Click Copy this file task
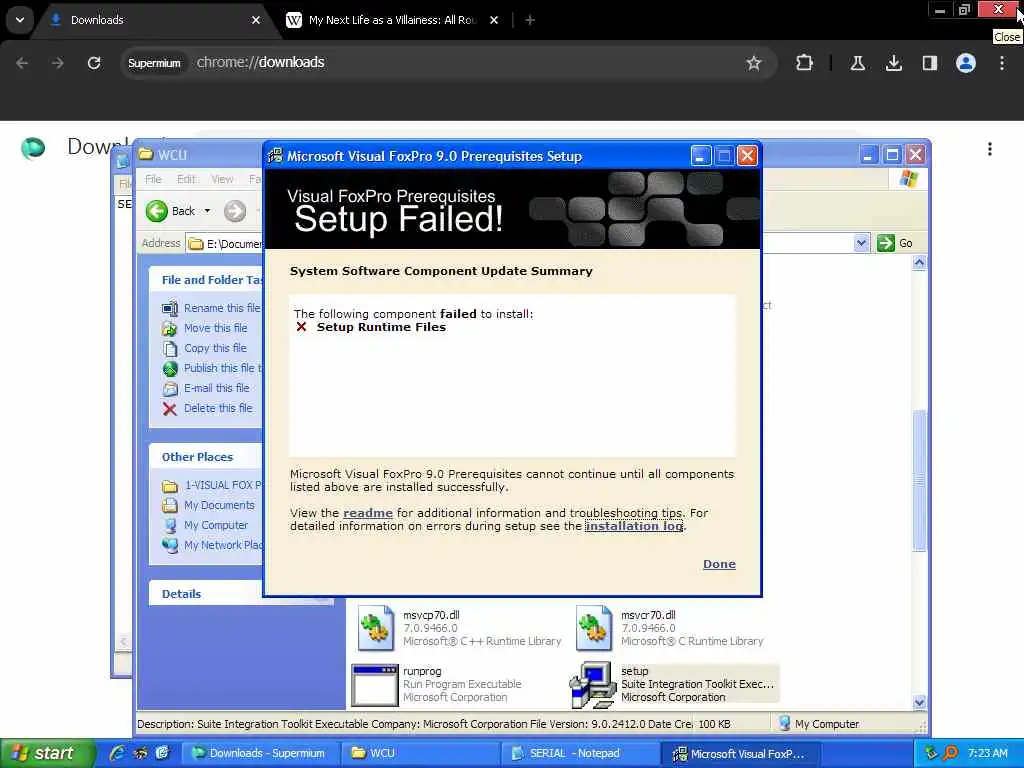The width and height of the screenshot is (1024, 768). [215, 348]
